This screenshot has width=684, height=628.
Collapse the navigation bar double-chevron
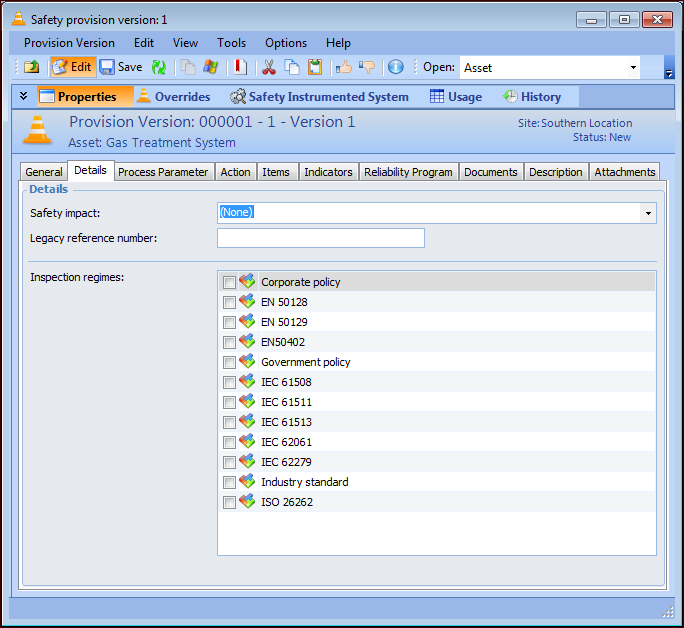point(23,97)
